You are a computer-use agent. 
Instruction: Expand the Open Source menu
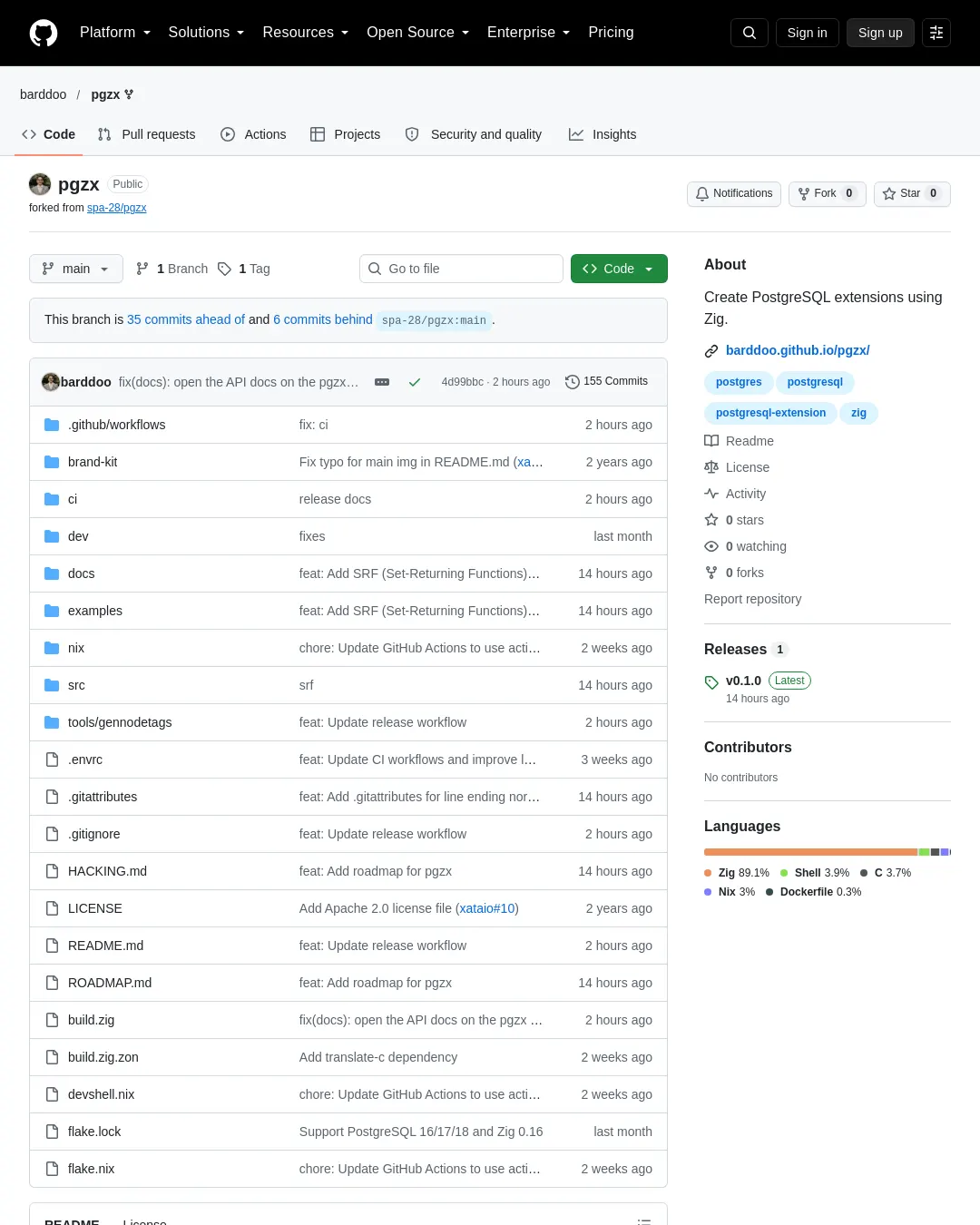(418, 33)
